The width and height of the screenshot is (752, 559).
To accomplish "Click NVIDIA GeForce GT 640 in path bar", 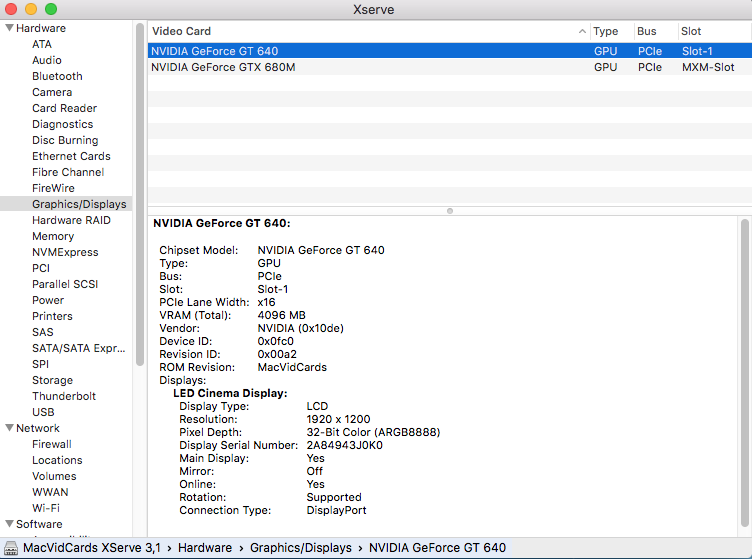I will tap(437, 547).
